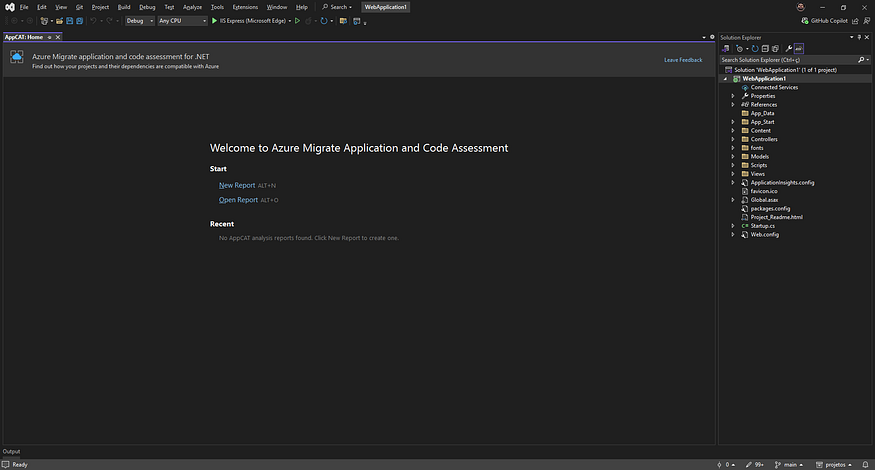Select Connected Services node

(774, 88)
